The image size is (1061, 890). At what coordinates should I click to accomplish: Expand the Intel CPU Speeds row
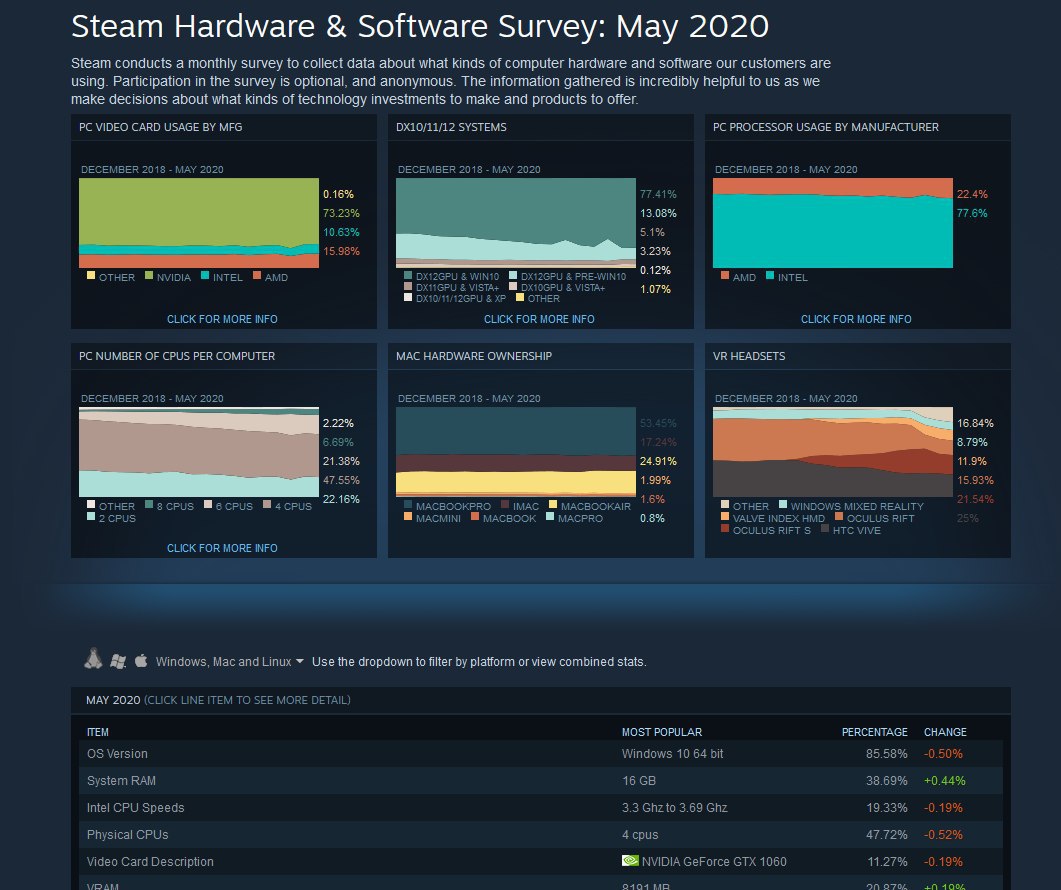tap(541, 807)
